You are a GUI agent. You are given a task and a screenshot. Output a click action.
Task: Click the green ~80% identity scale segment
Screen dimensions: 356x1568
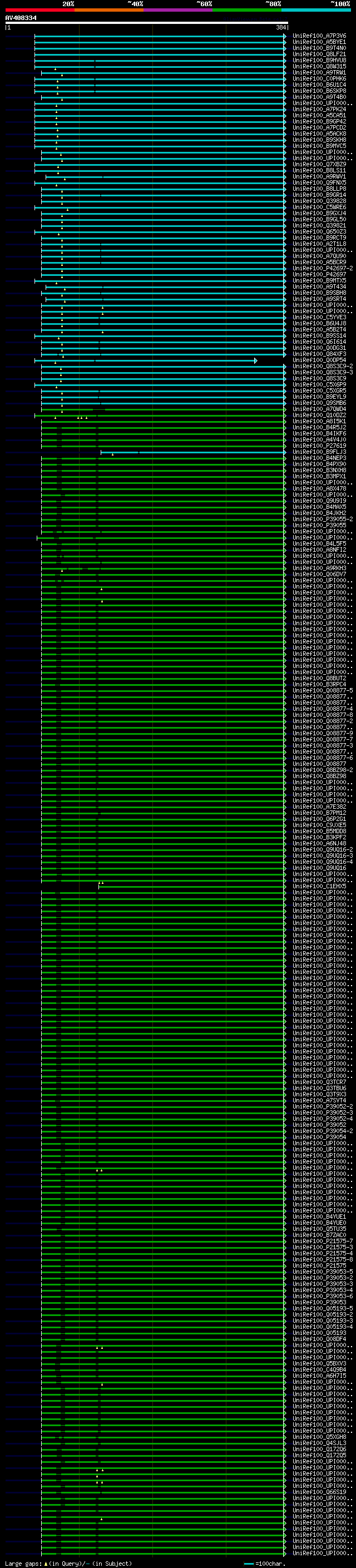pyautogui.click(x=247, y=10)
